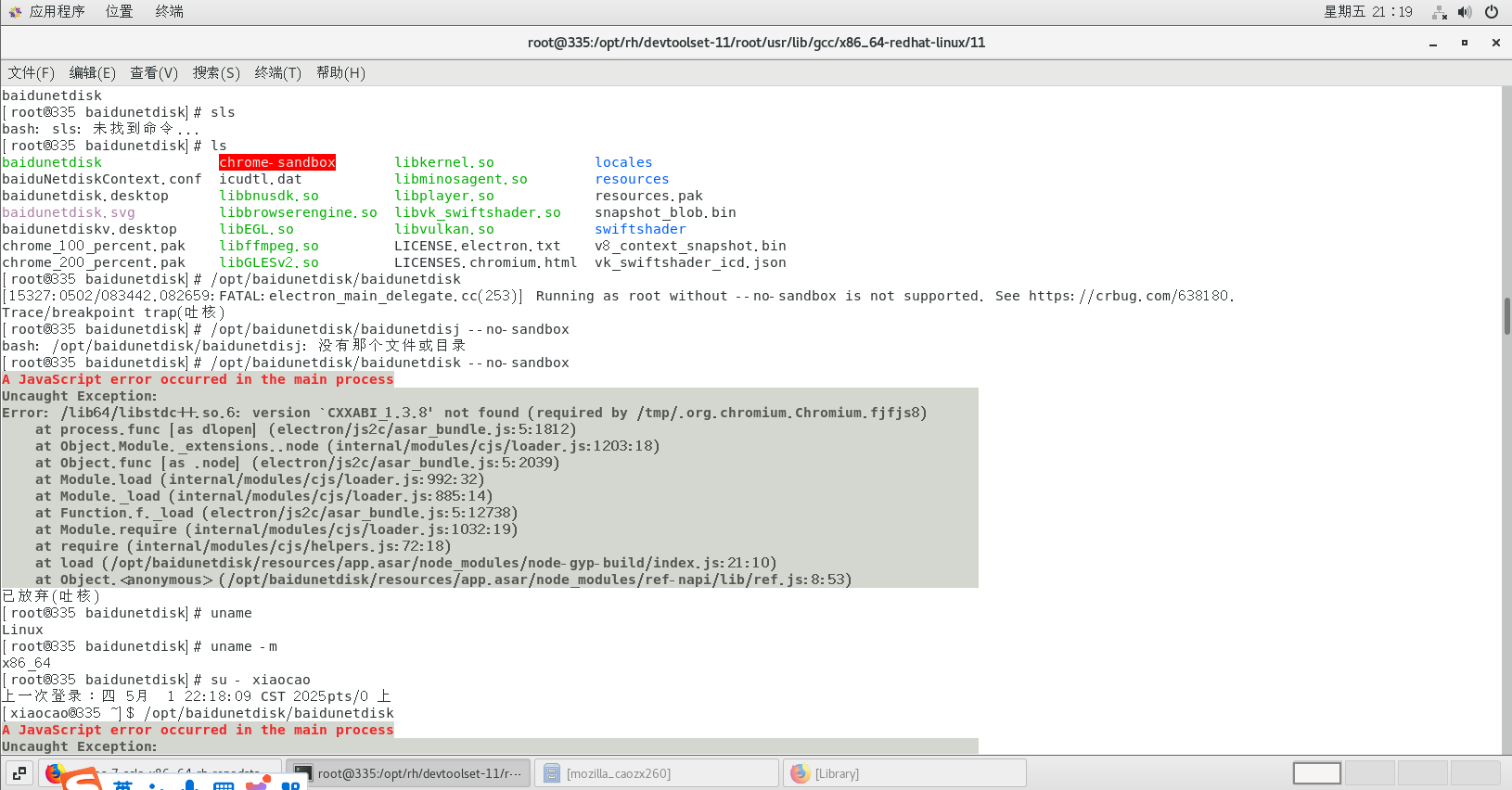
Task: Click 'libffmpeg.so' in the listing
Action: click(x=269, y=246)
